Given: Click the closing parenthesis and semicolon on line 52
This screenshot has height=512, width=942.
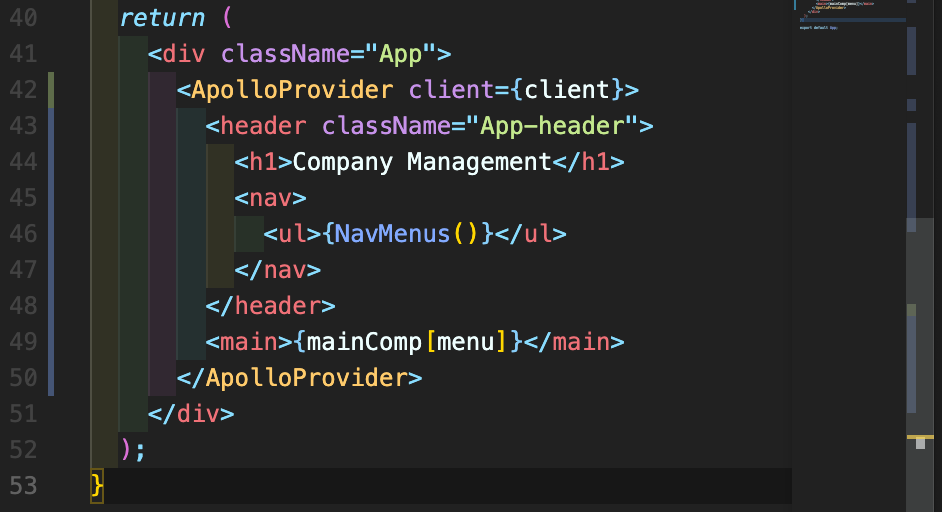Looking at the screenshot, I should [133, 450].
